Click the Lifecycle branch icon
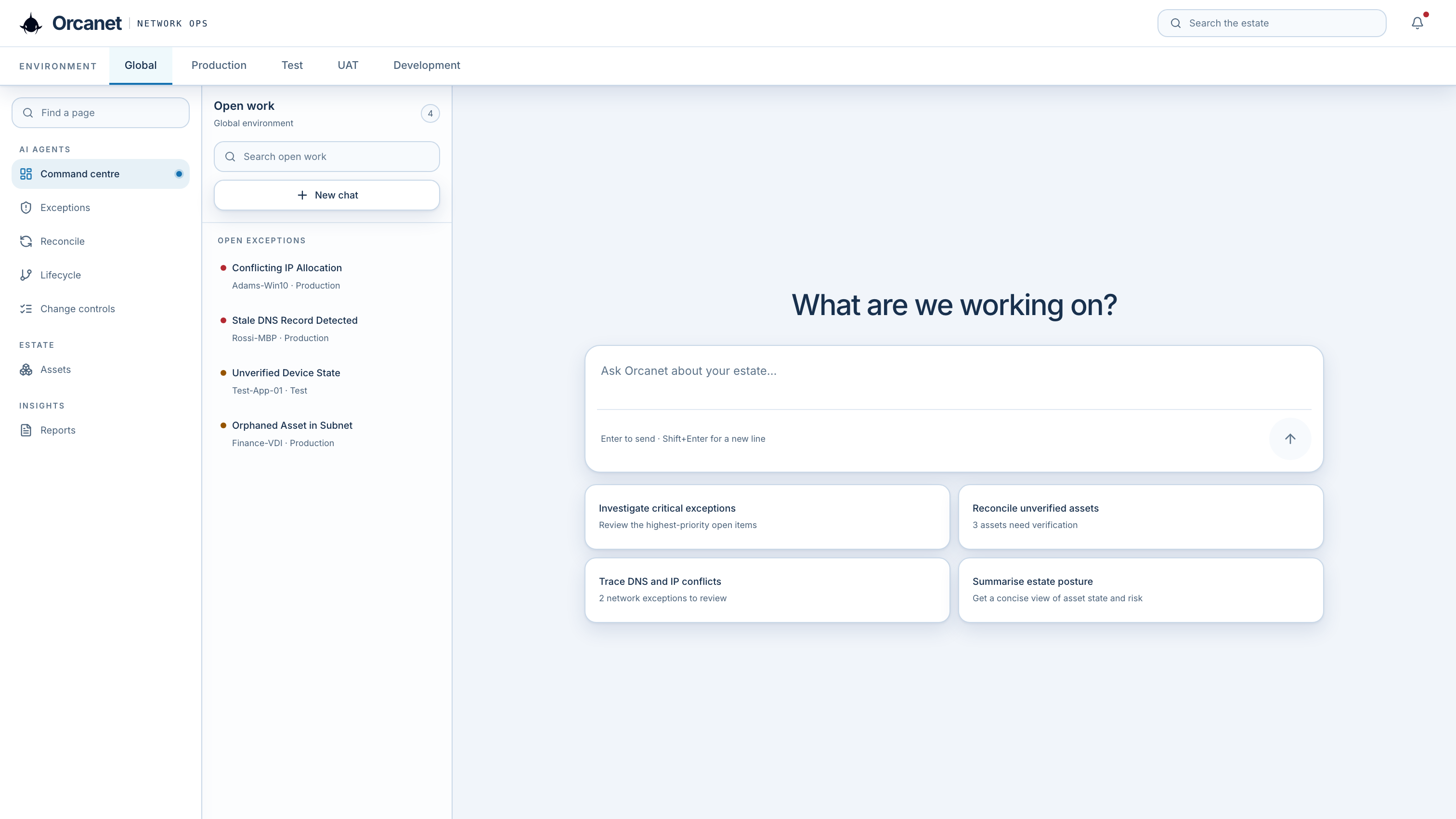This screenshot has width=1456, height=819. click(26, 275)
